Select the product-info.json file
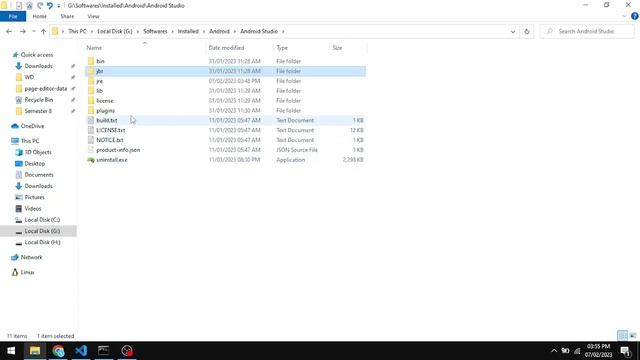The height and width of the screenshot is (360, 640). point(225,150)
